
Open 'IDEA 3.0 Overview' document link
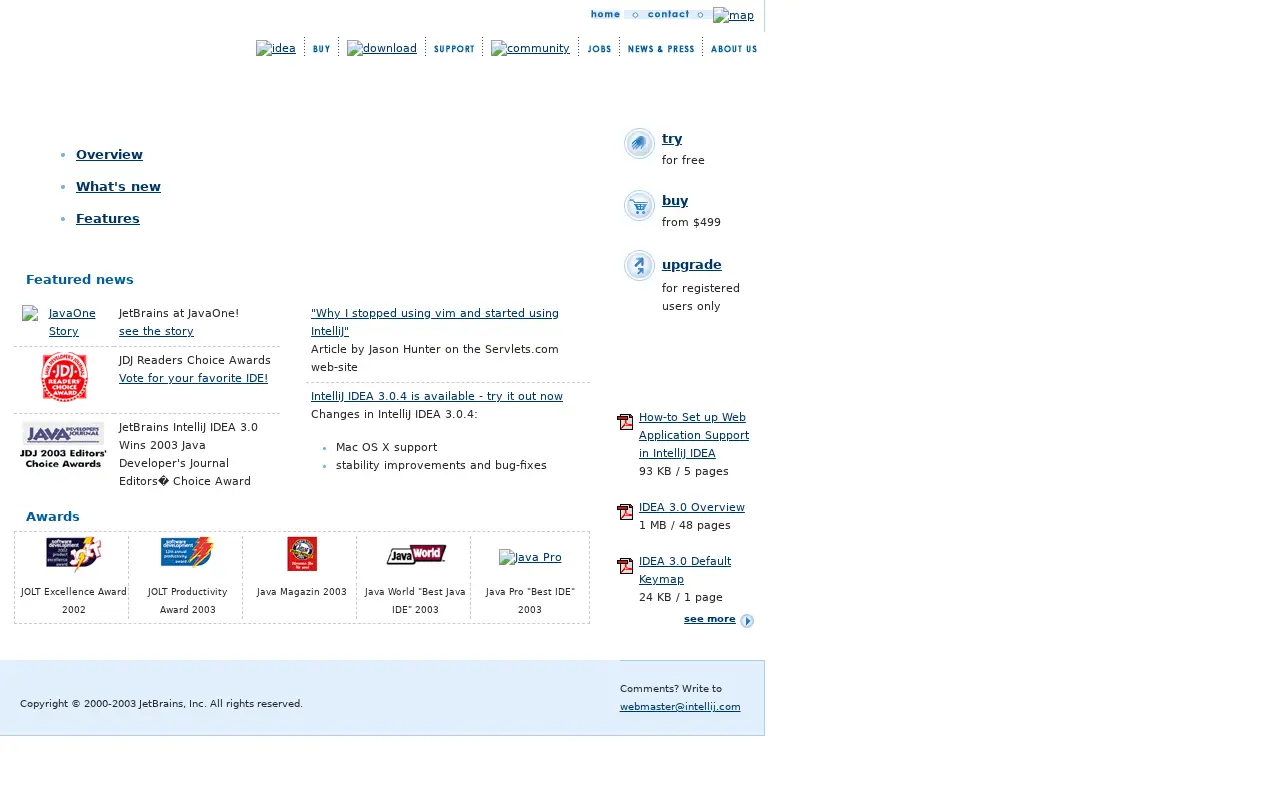(x=692, y=507)
